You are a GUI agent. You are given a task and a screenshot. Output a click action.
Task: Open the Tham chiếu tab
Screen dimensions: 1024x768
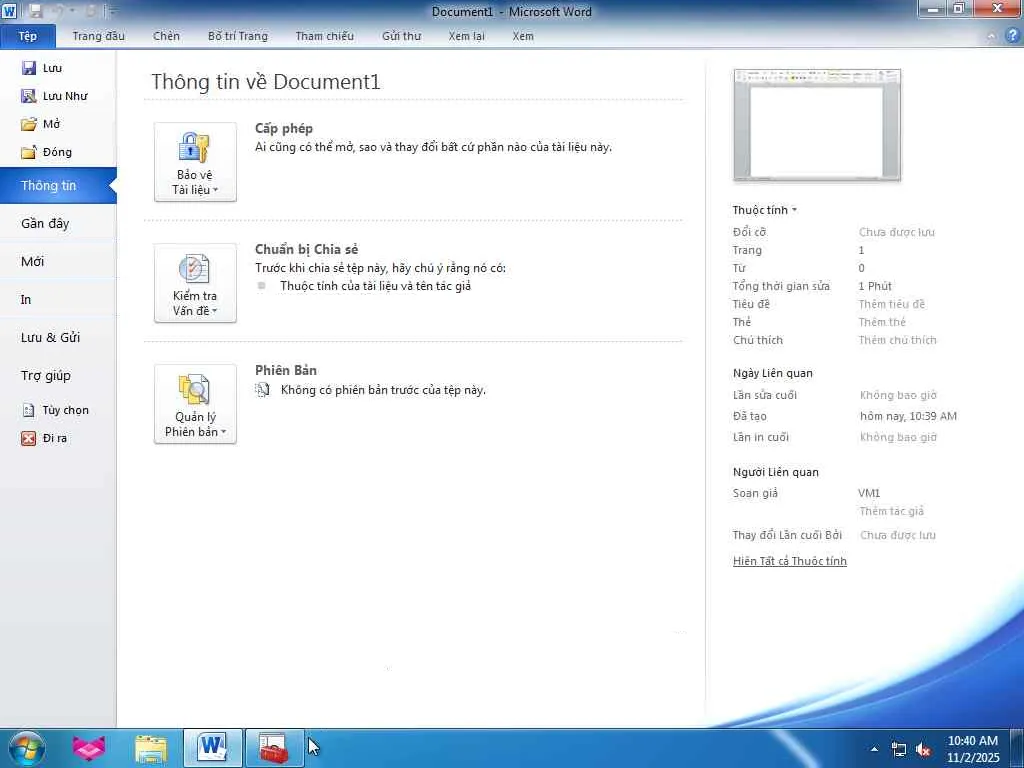click(x=325, y=36)
